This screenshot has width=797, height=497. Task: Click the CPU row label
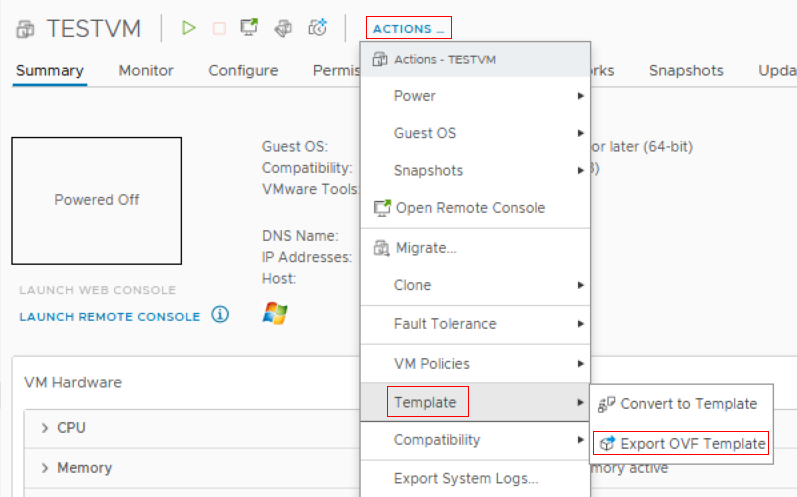(x=71, y=428)
